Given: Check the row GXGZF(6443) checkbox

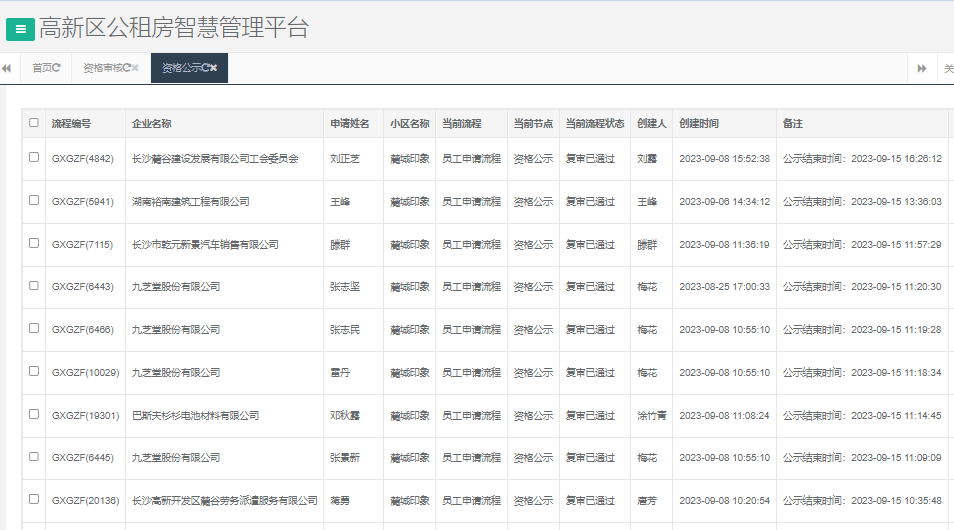Looking at the screenshot, I should coord(34,285).
